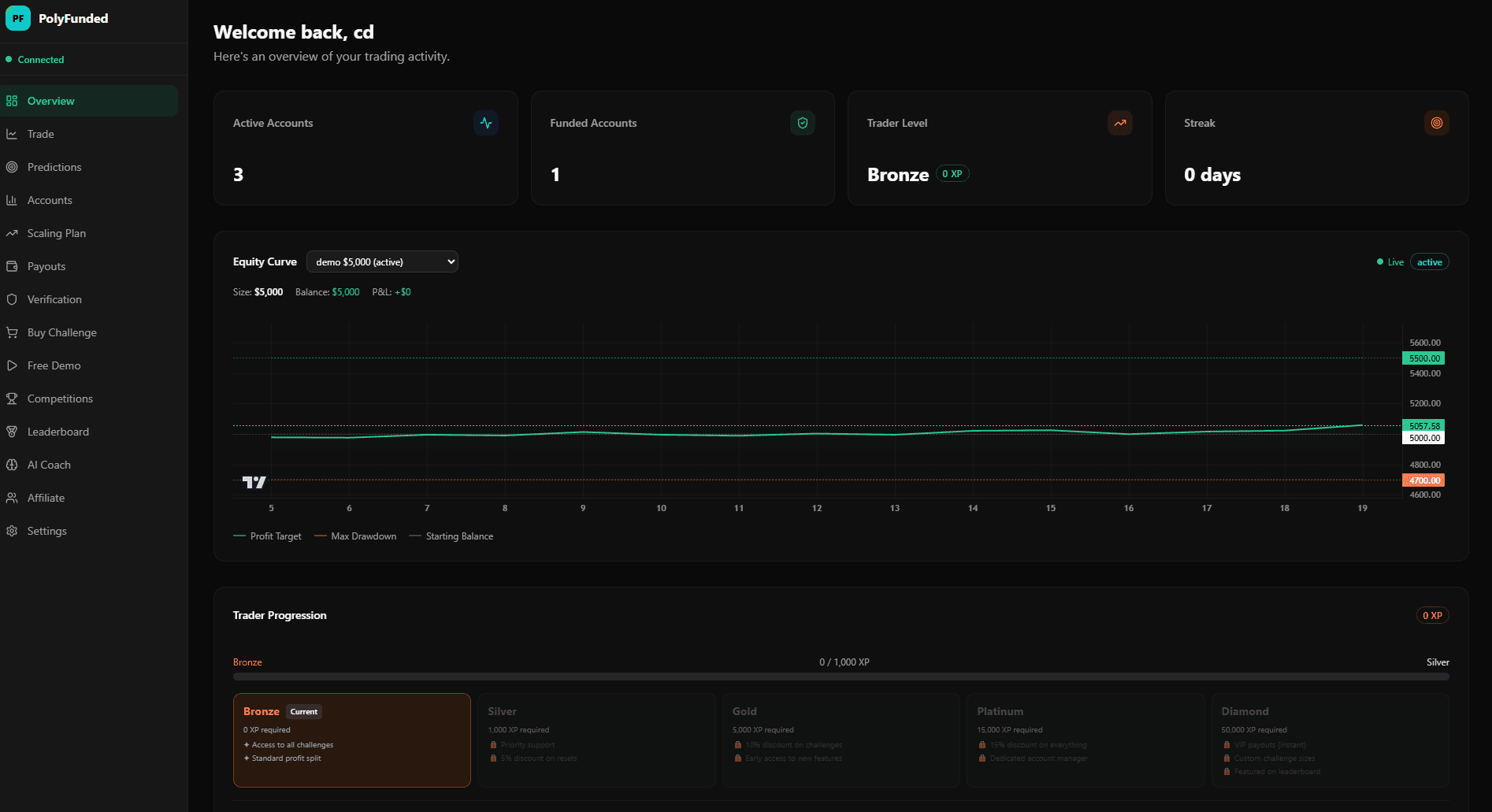Image resolution: width=1492 pixels, height=812 pixels.
Task: Click the Bronze to Silver XP progress bar
Action: click(x=840, y=676)
